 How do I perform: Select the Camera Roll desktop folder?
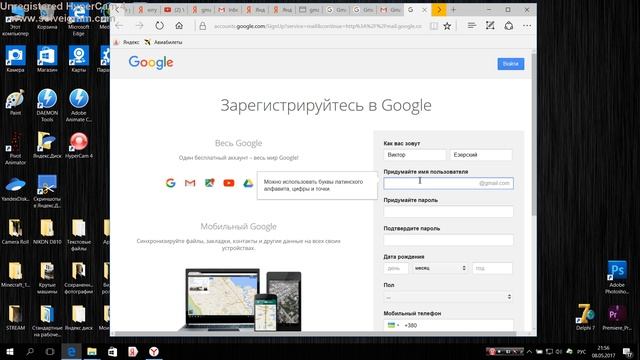(15, 232)
